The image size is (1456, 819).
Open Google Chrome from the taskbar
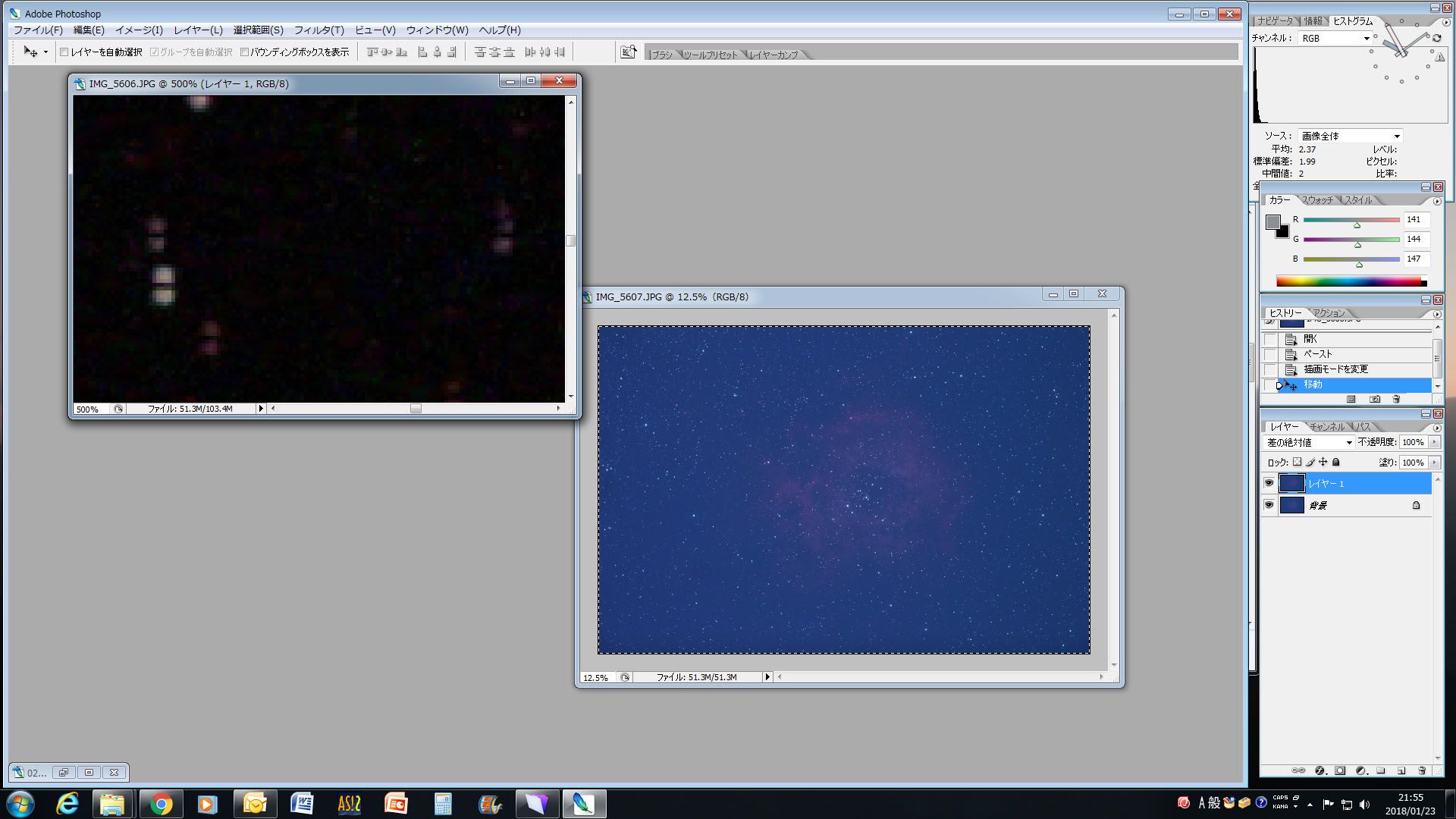click(161, 804)
